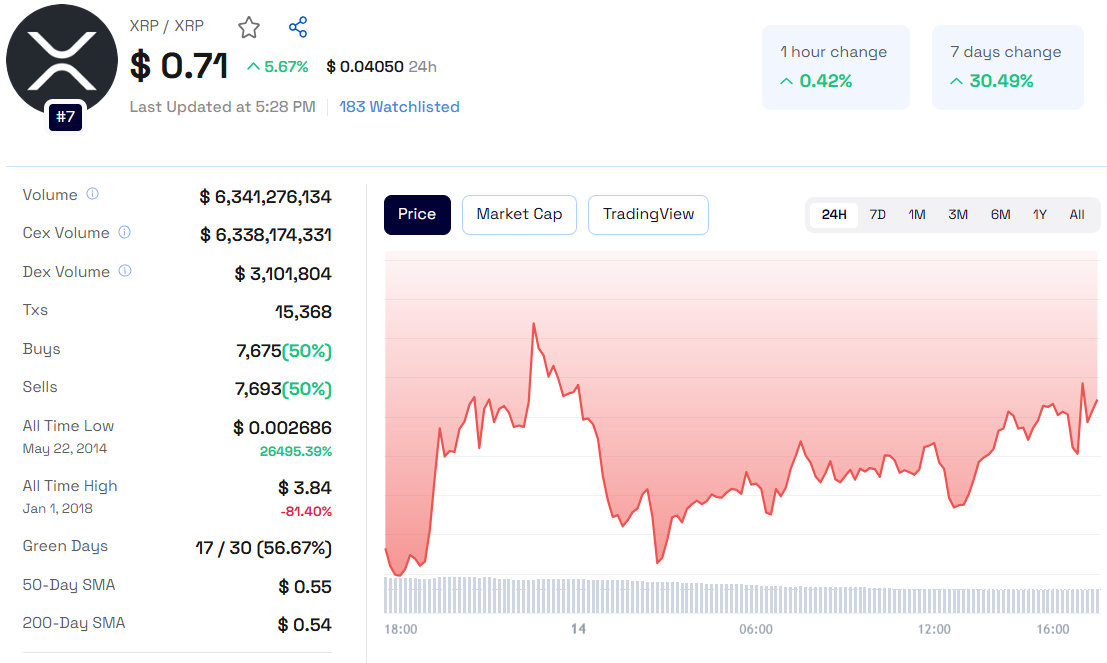Click the -81.40% drop text
The height and width of the screenshot is (663, 1107).
click(x=306, y=511)
